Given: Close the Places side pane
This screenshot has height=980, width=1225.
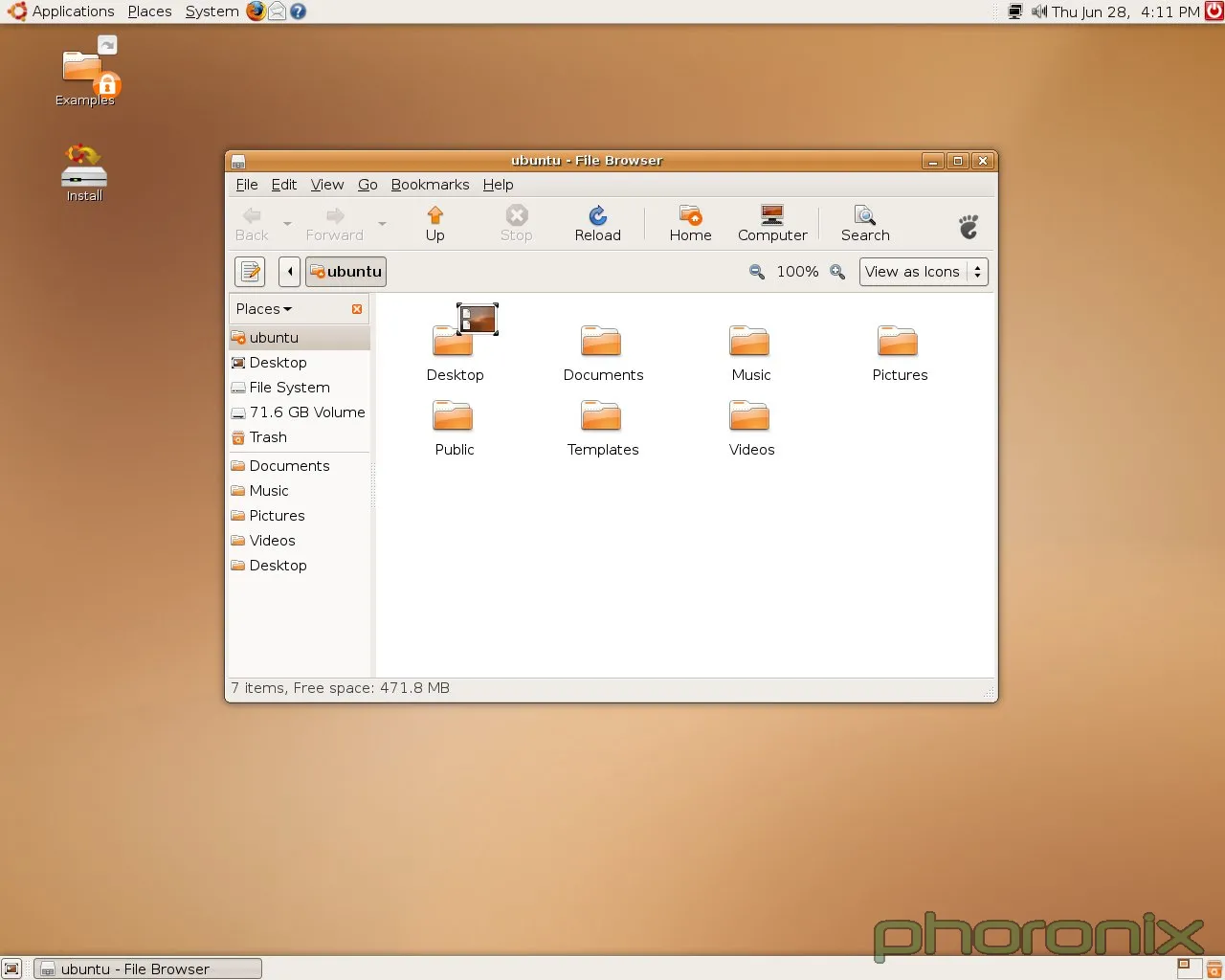Looking at the screenshot, I should point(357,309).
